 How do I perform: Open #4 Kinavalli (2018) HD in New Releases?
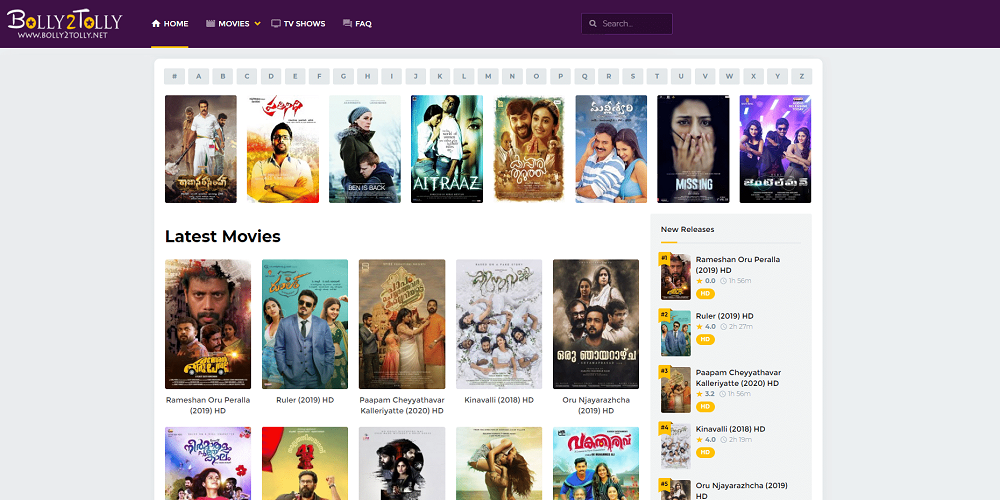730,429
